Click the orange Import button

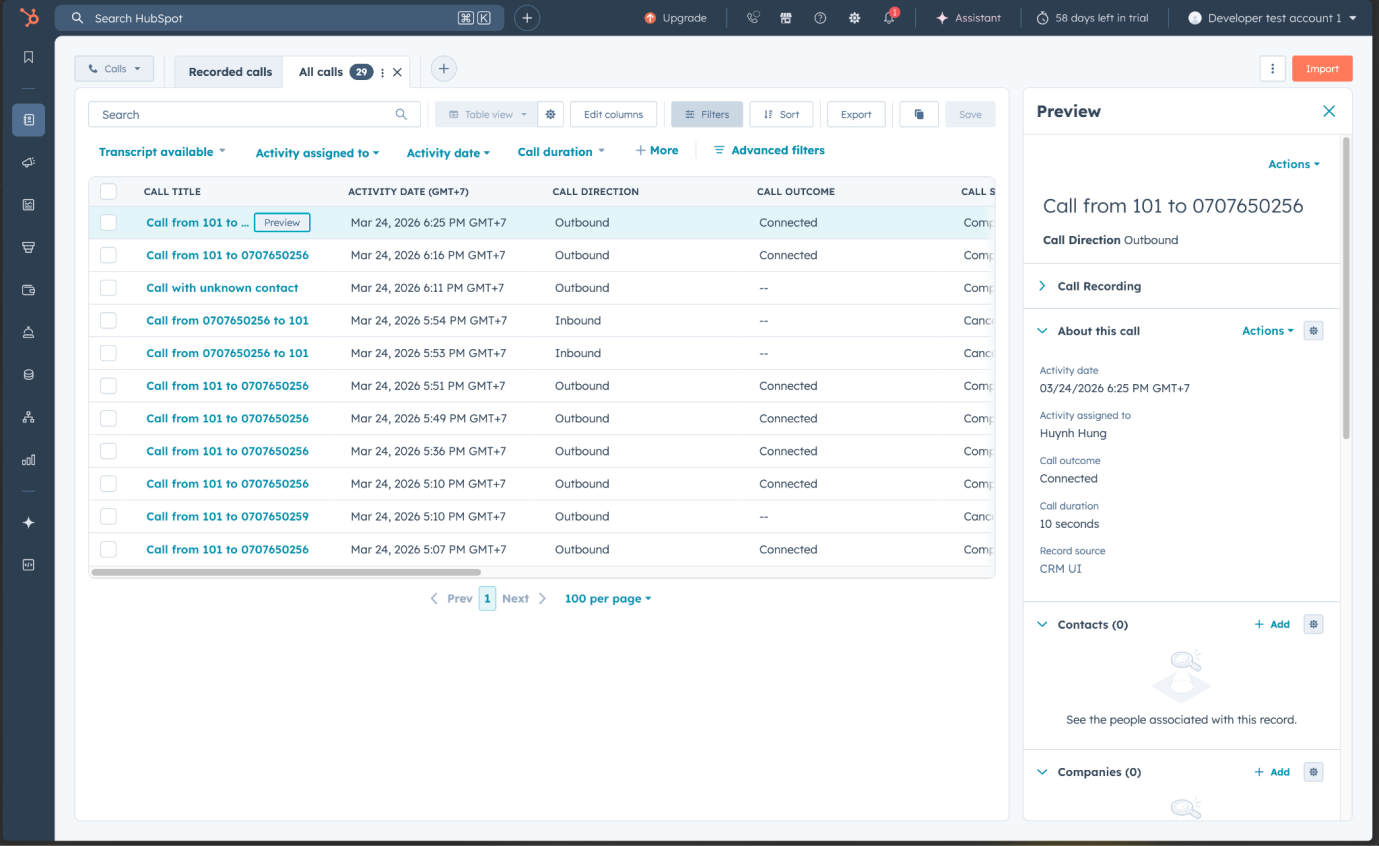[x=1322, y=68]
